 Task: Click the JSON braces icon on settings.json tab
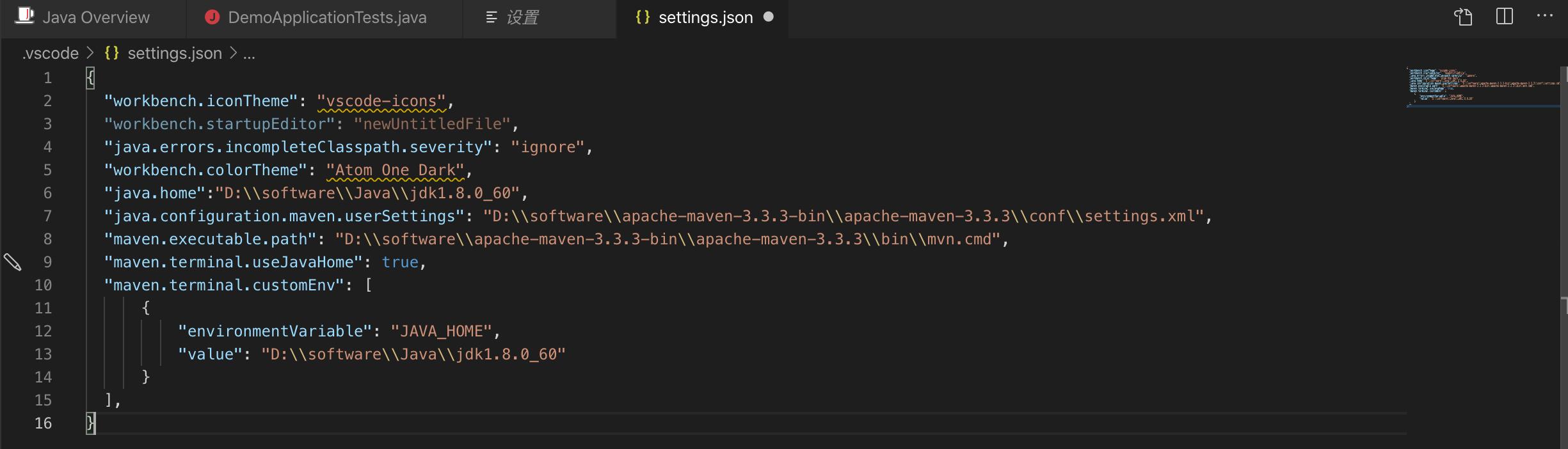(x=643, y=17)
